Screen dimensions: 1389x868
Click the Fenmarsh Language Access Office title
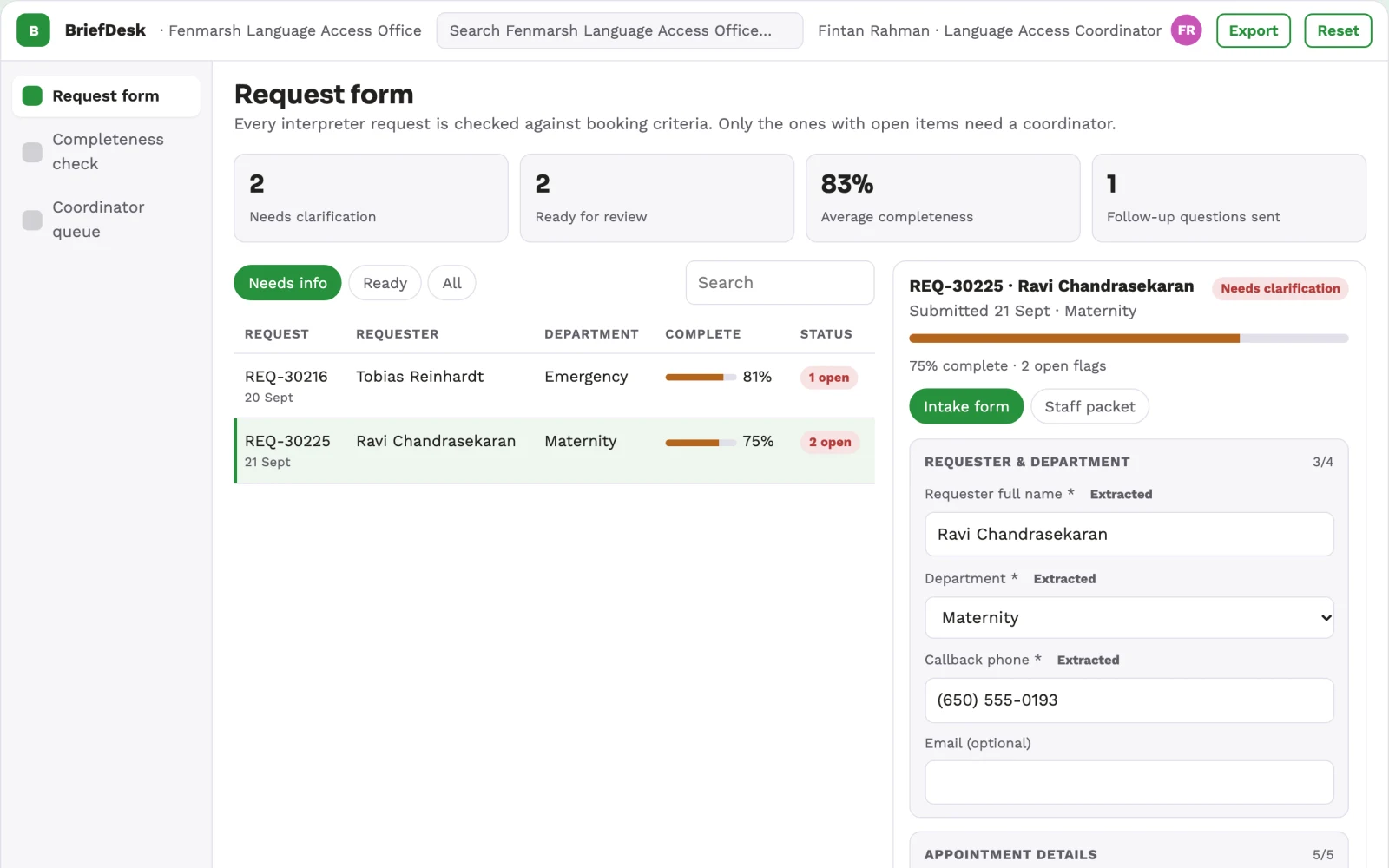coord(294,30)
